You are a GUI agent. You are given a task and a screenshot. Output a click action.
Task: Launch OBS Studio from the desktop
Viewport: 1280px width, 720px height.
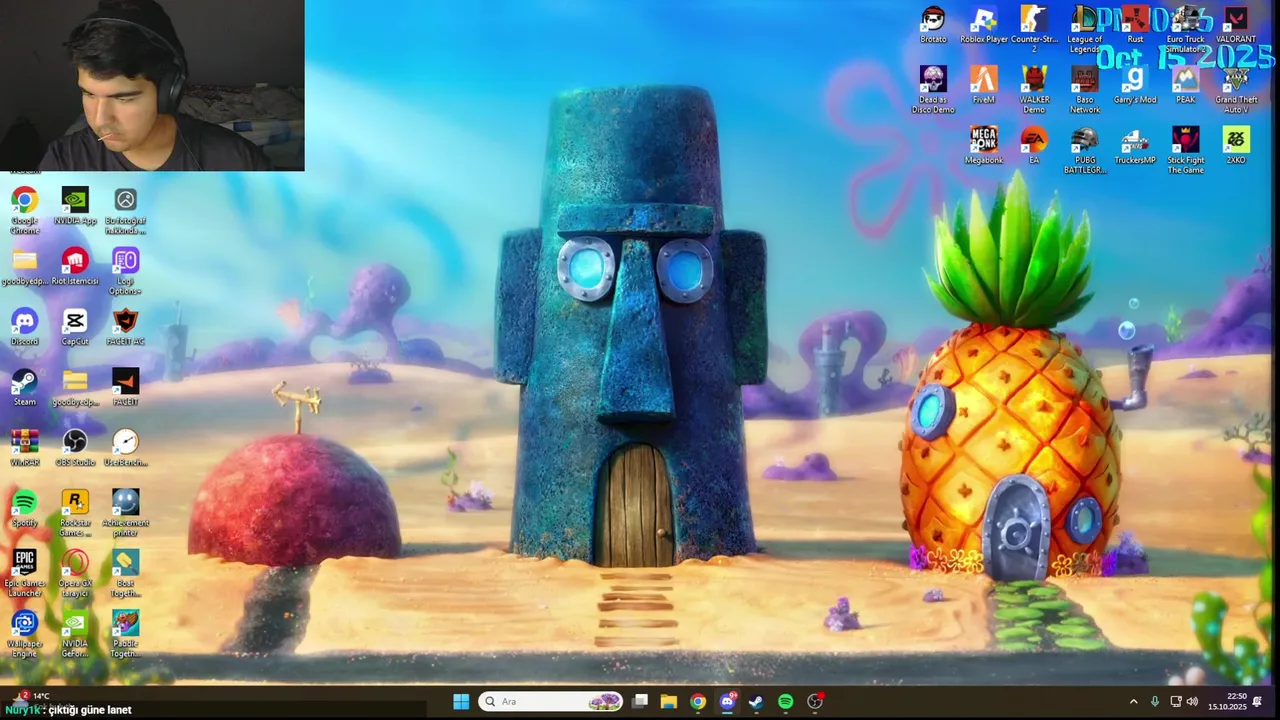click(75, 450)
